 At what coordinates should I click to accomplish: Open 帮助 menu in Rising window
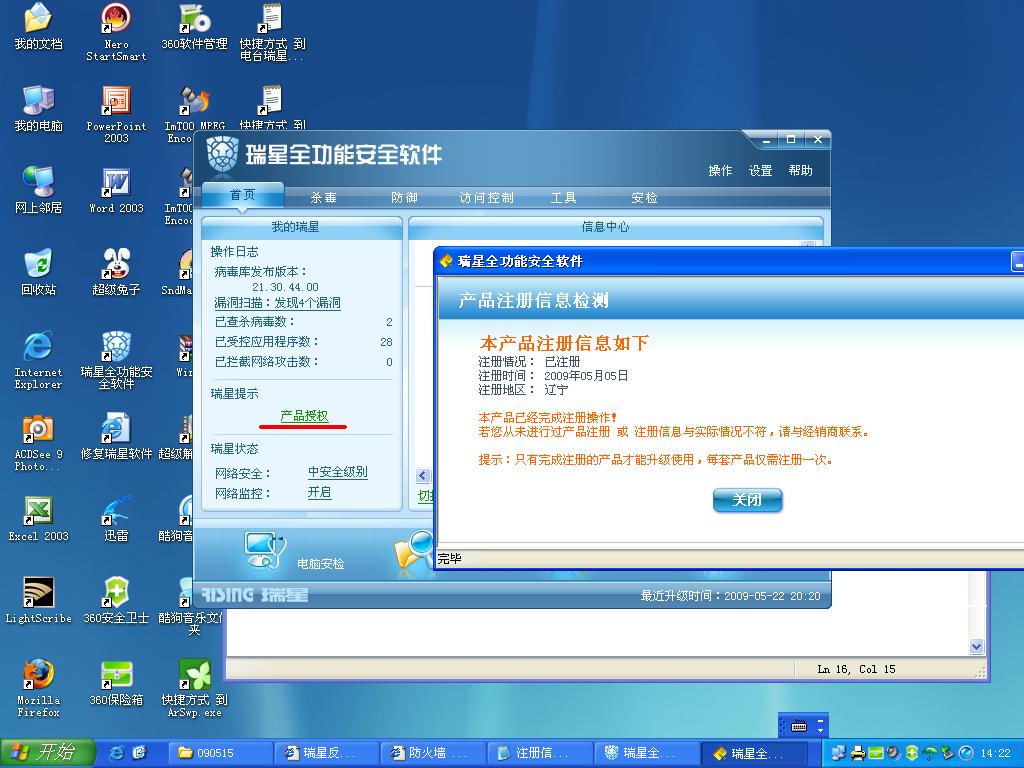(x=800, y=170)
